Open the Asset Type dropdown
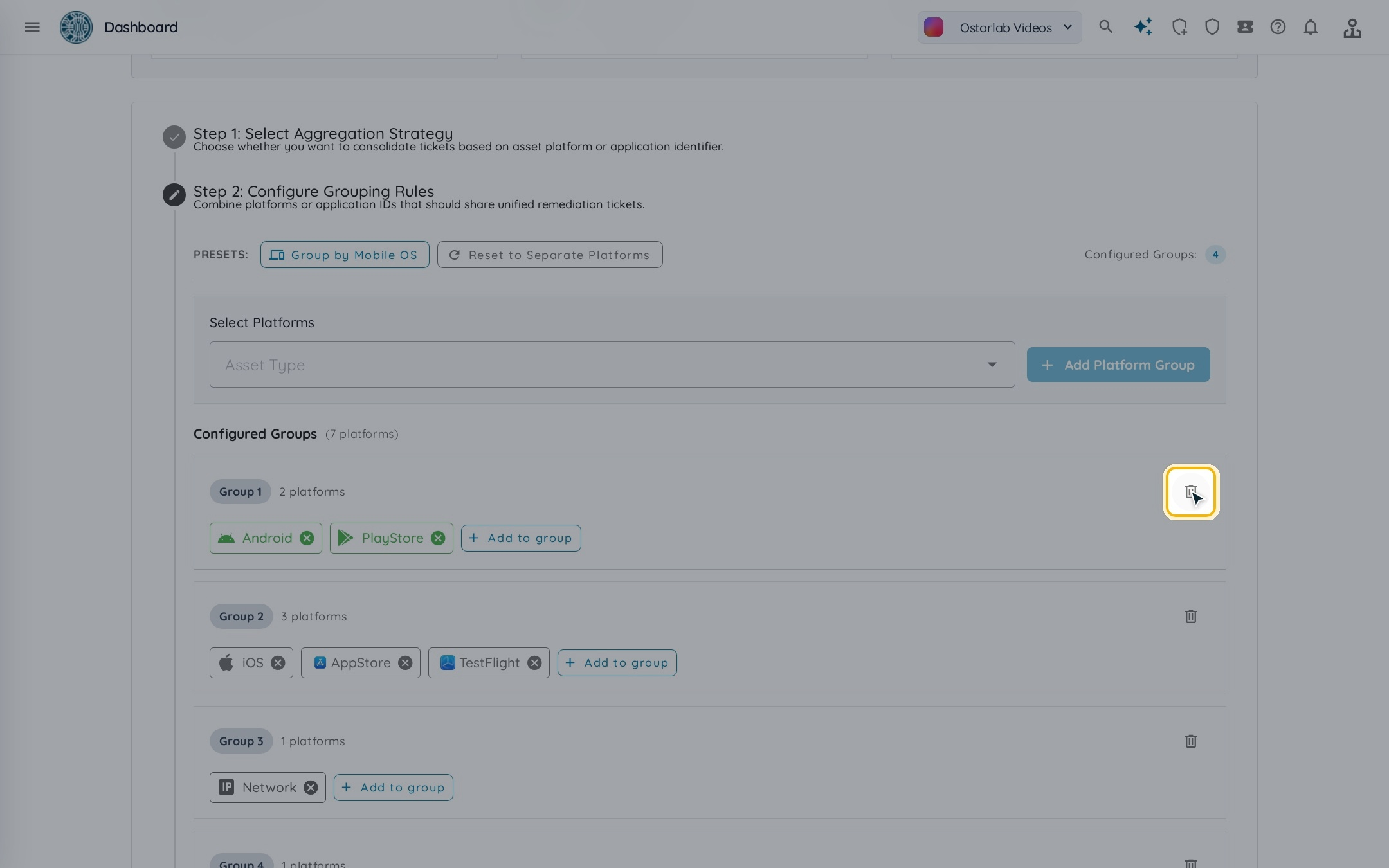This screenshot has width=1389, height=868. click(612, 365)
